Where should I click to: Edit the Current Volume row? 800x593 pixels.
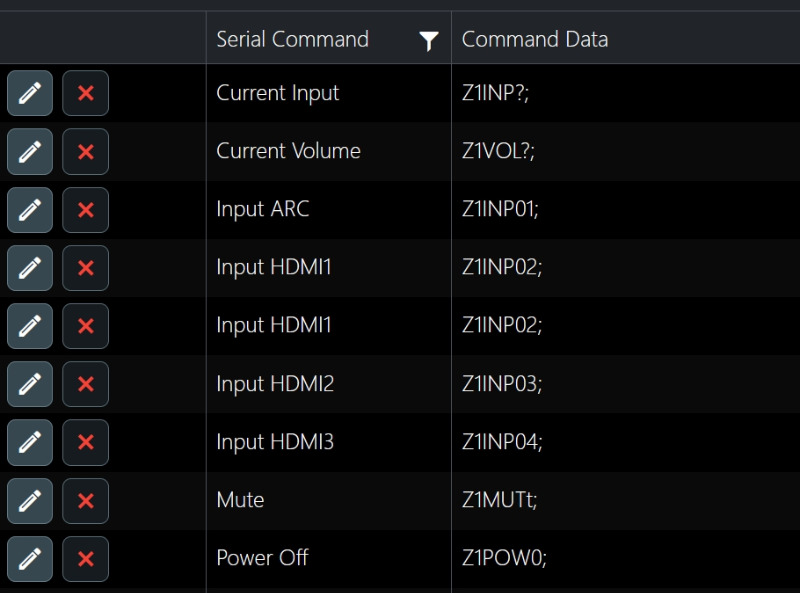click(x=30, y=152)
